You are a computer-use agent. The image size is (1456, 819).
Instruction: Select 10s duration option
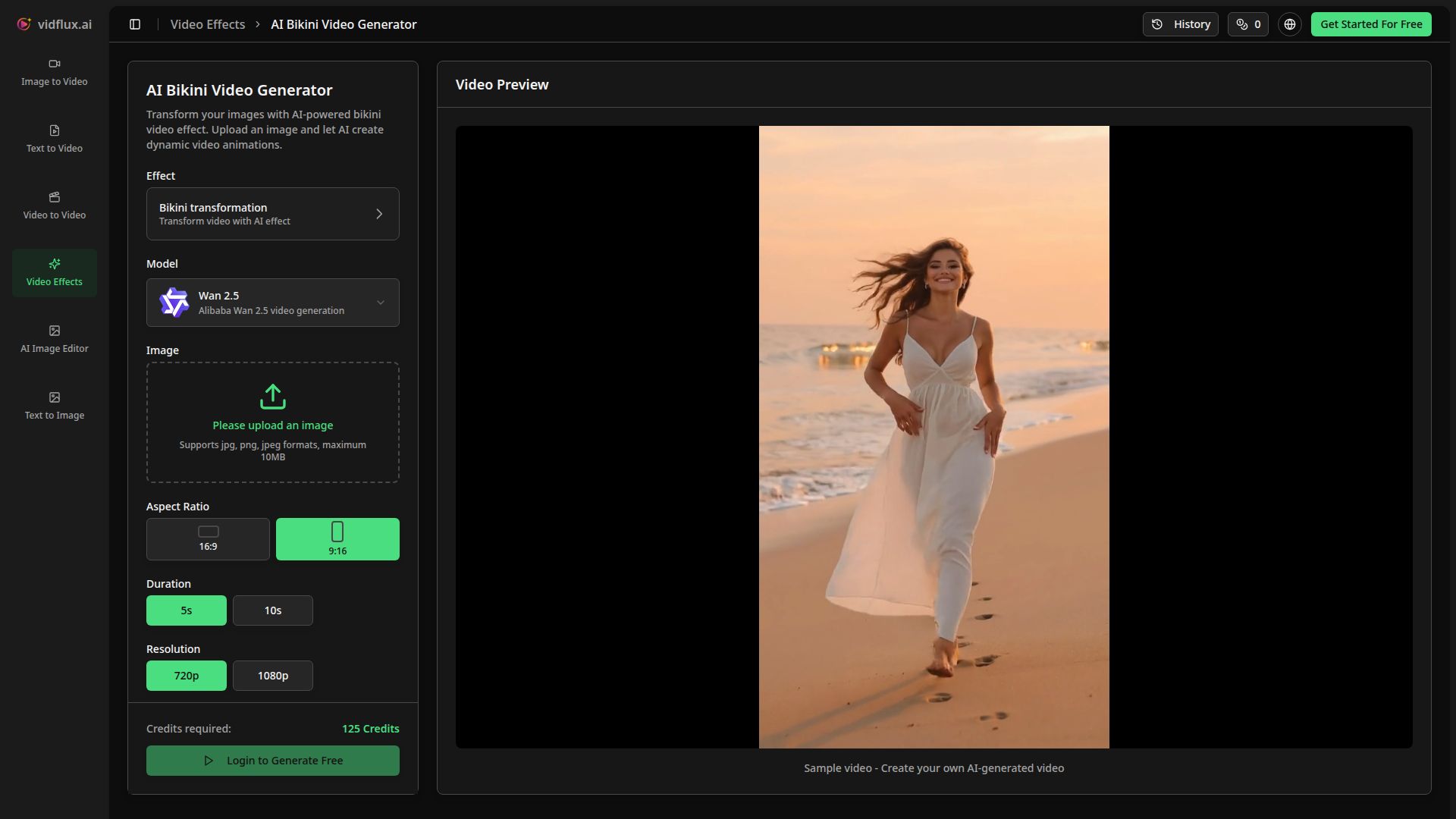(x=273, y=610)
